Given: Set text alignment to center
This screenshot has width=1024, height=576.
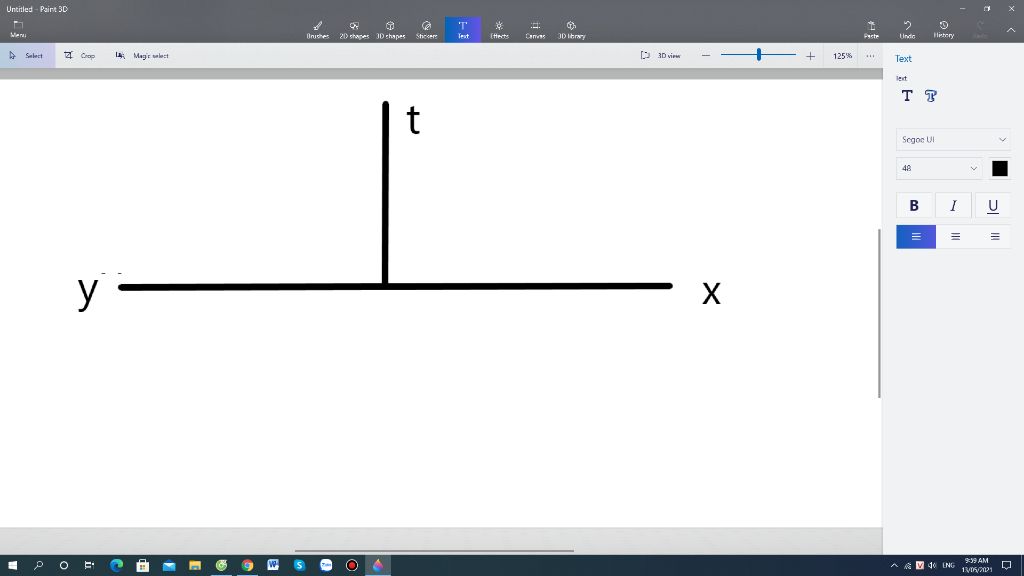Looking at the screenshot, I should coord(955,236).
